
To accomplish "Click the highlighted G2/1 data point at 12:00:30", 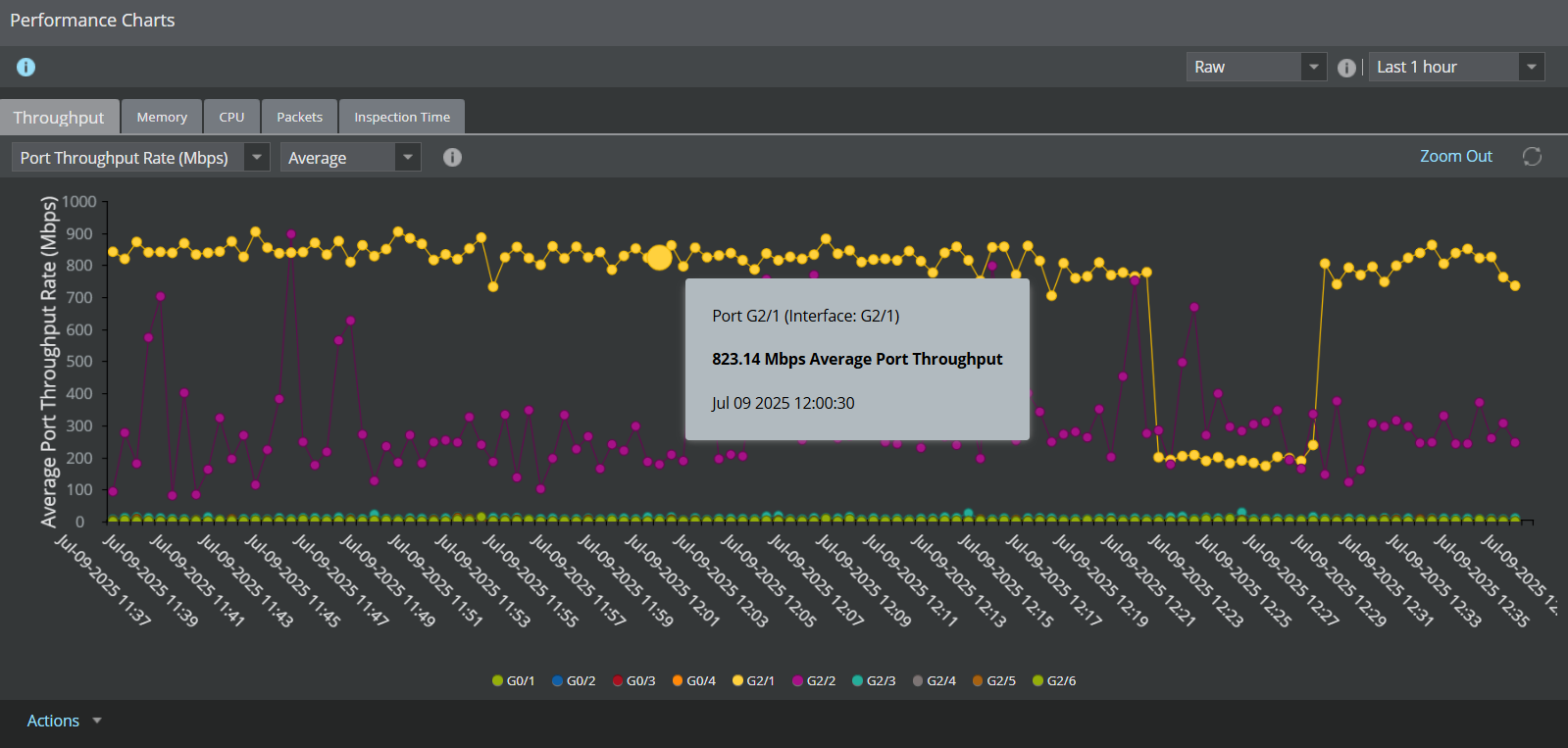I will pos(659,258).
